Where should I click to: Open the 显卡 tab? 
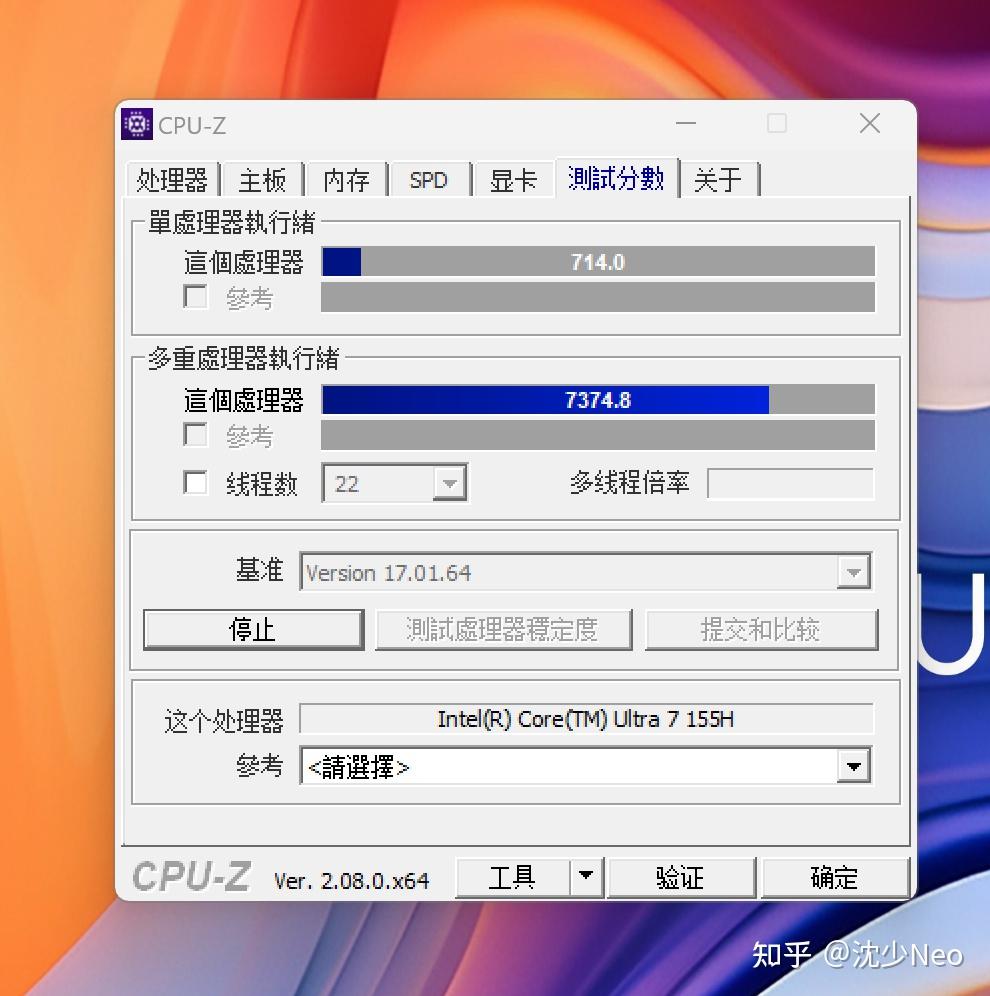[514, 180]
